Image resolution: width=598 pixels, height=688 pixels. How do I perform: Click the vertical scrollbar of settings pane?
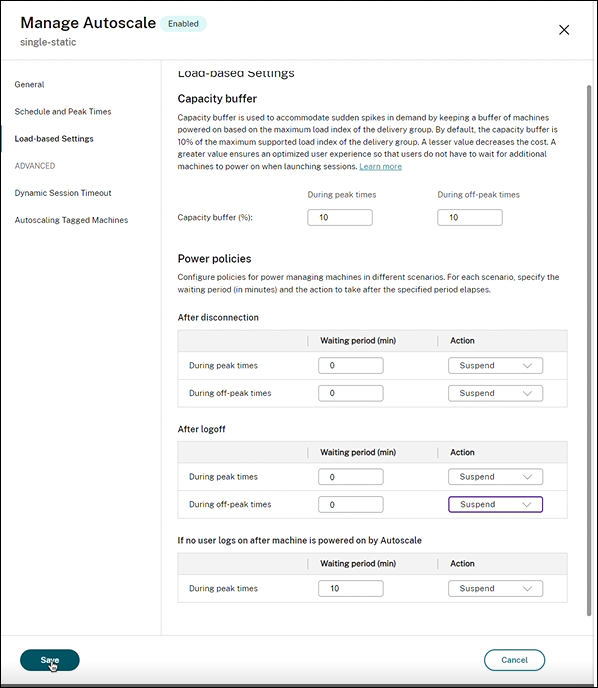[x=589, y=350]
